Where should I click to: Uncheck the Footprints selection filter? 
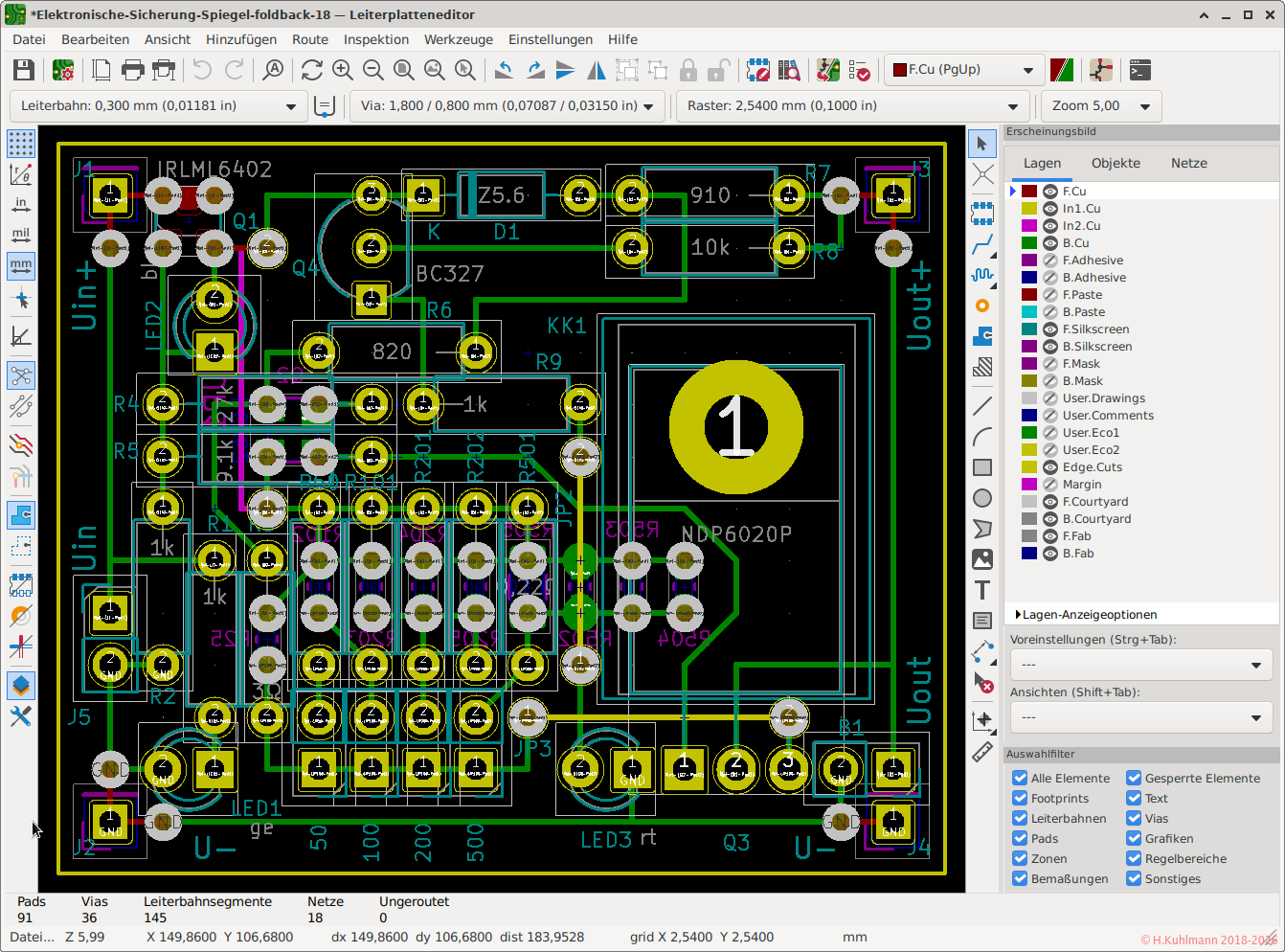[1020, 799]
